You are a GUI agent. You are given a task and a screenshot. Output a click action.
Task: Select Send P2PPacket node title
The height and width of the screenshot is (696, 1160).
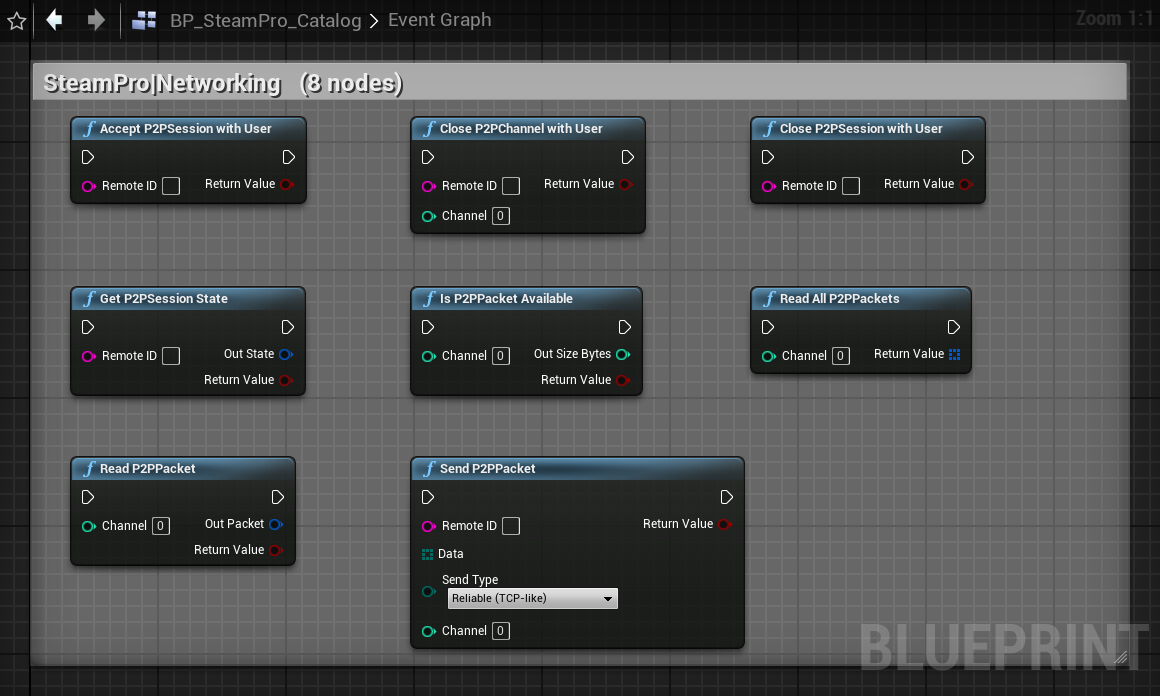pyautogui.click(x=488, y=469)
